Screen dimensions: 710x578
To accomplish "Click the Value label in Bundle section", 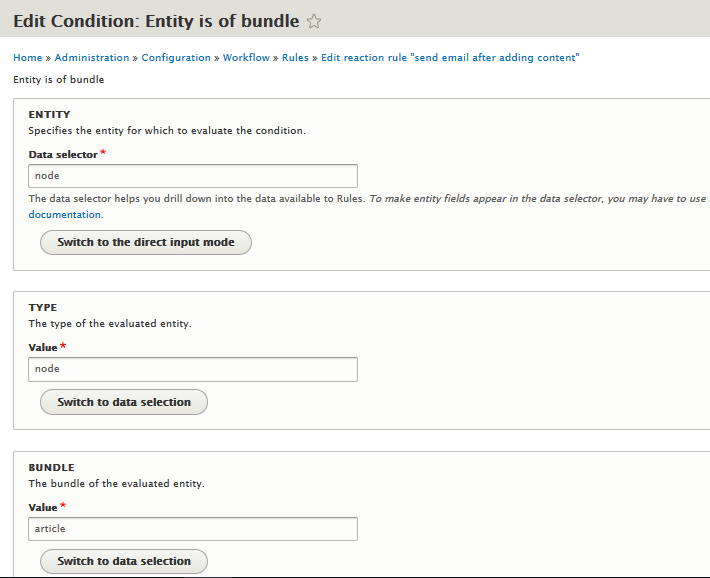I will (x=43, y=507).
